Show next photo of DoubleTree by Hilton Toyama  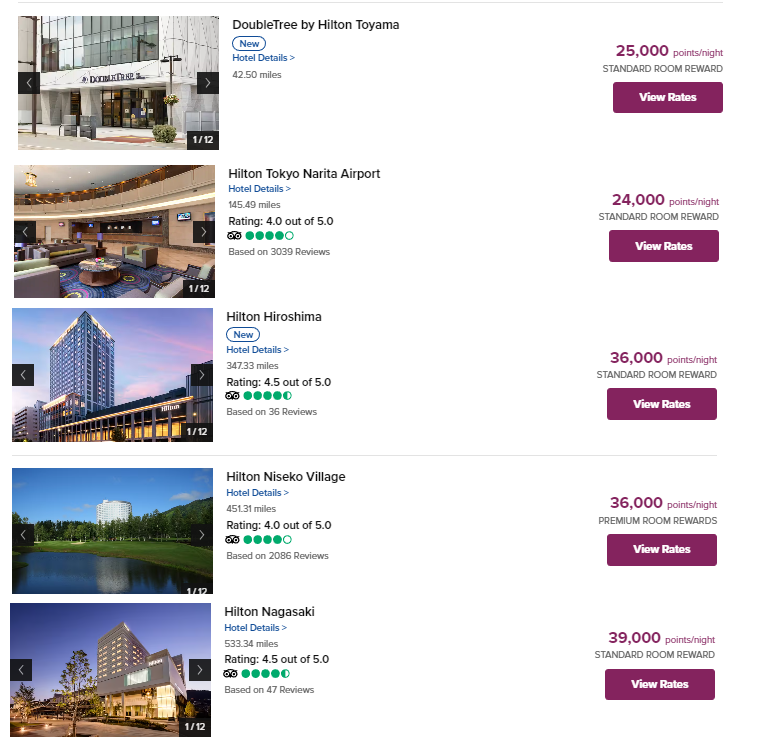tap(207, 83)
